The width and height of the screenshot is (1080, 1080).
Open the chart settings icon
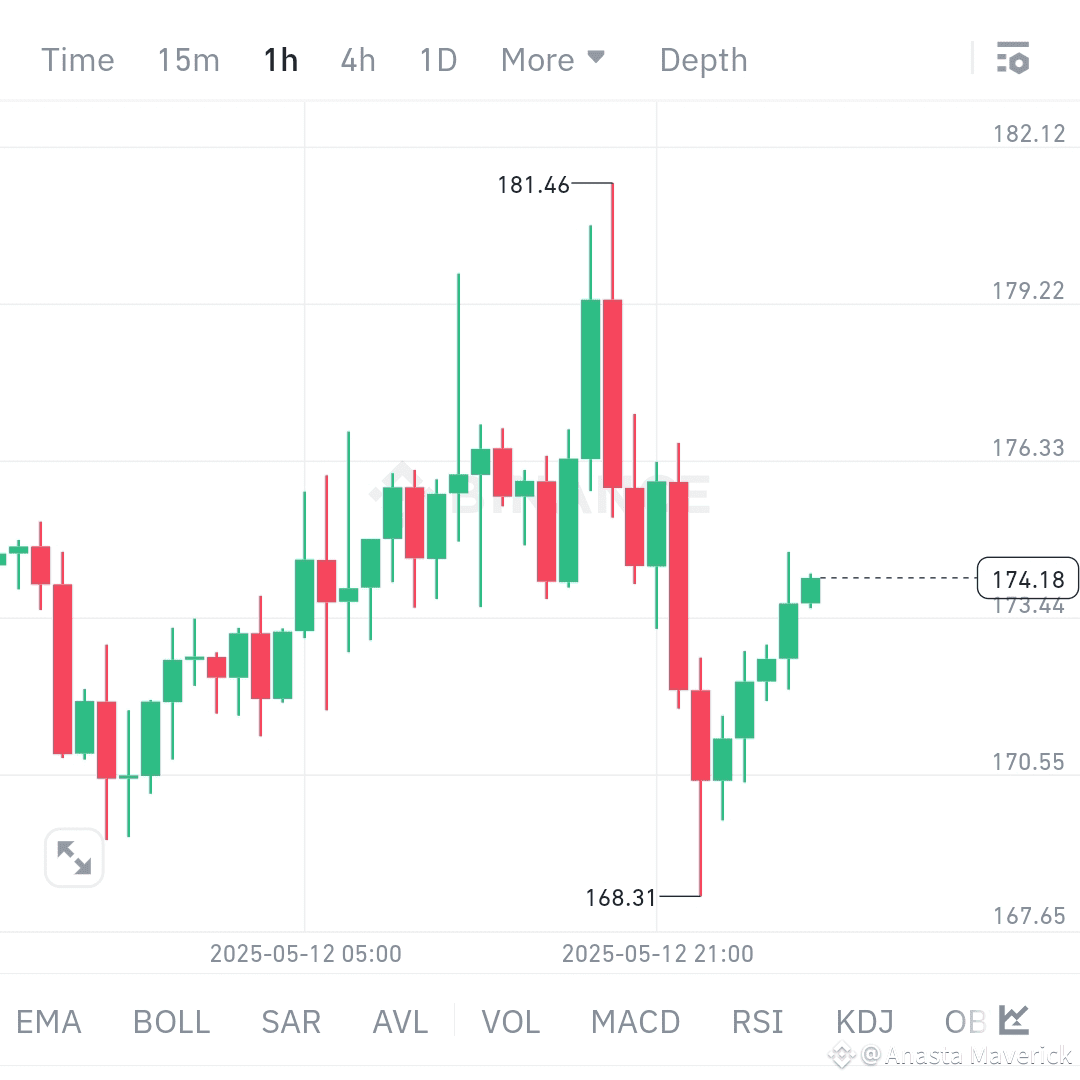click(1014, 59)
